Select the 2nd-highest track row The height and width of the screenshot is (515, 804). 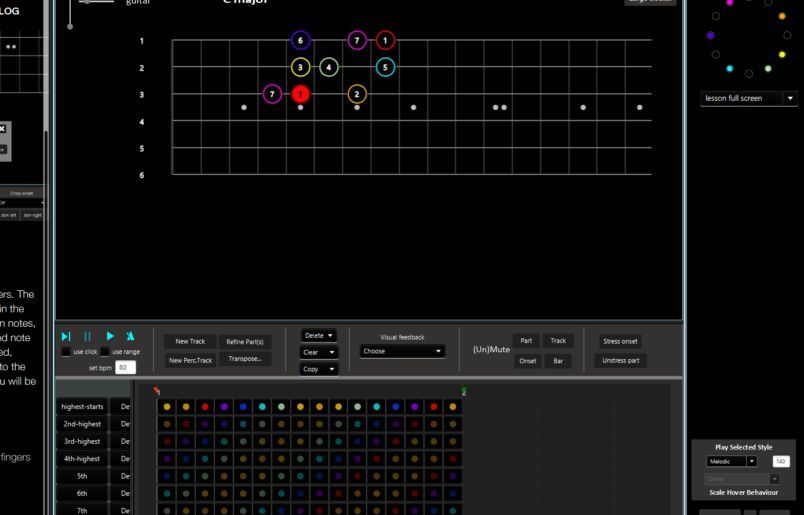82,424
